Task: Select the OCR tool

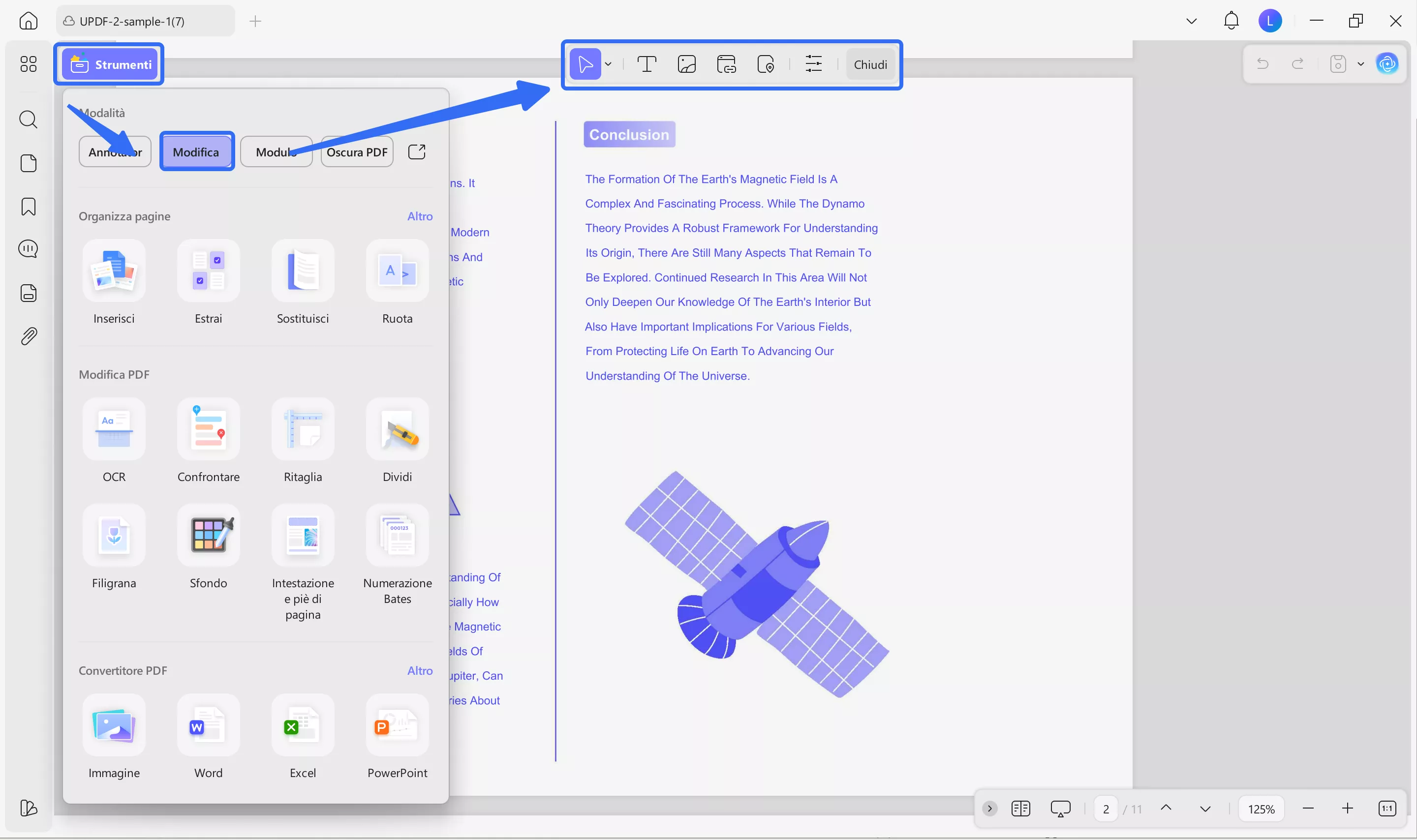Action: 114,442
